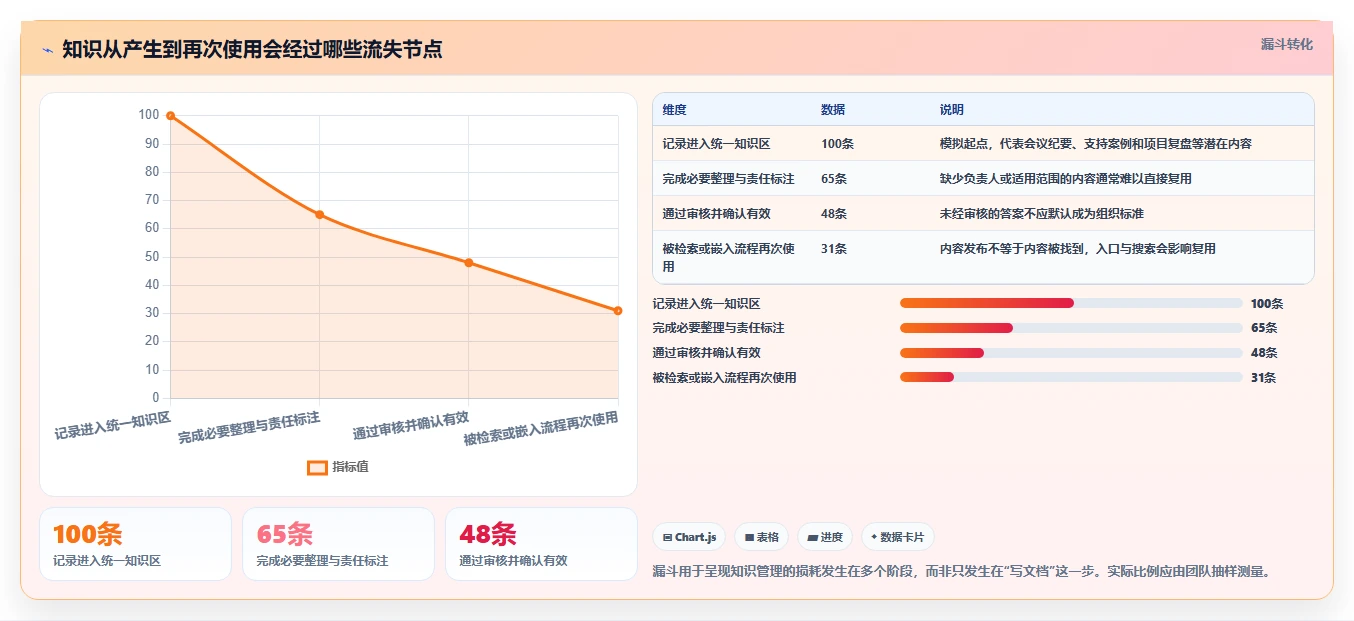Click the 维度 table column header
This screenshot has width=1354, height=621.
pos(675,110)
